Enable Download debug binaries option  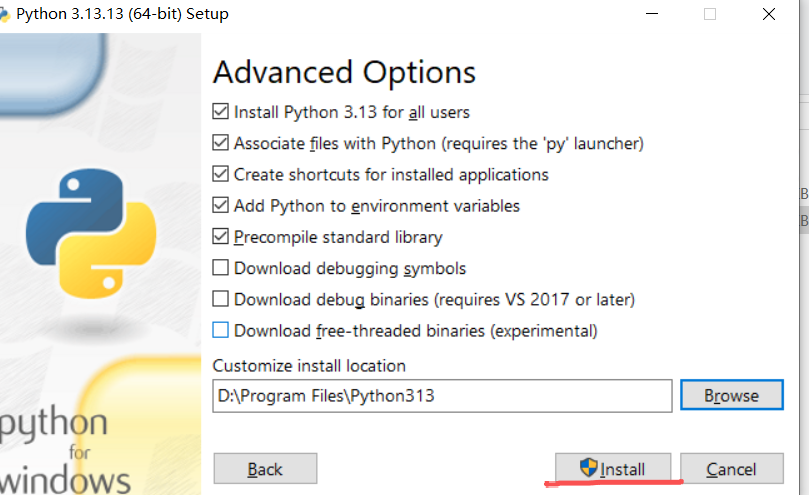(x=220, y=299)
